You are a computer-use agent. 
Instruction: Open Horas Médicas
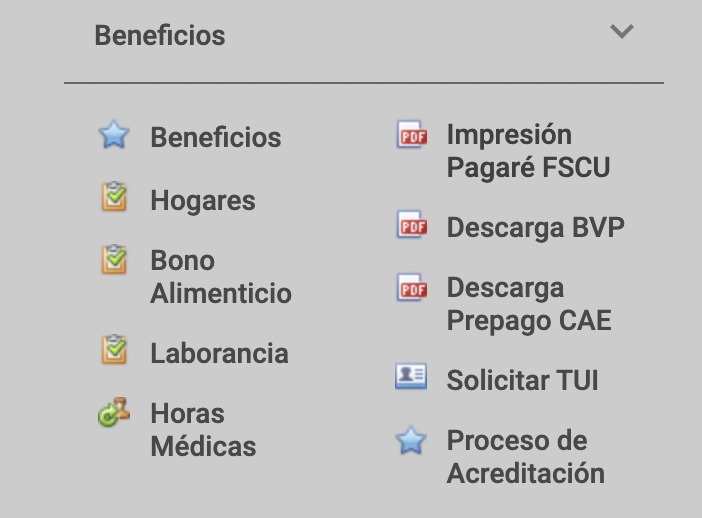(203, 430)
